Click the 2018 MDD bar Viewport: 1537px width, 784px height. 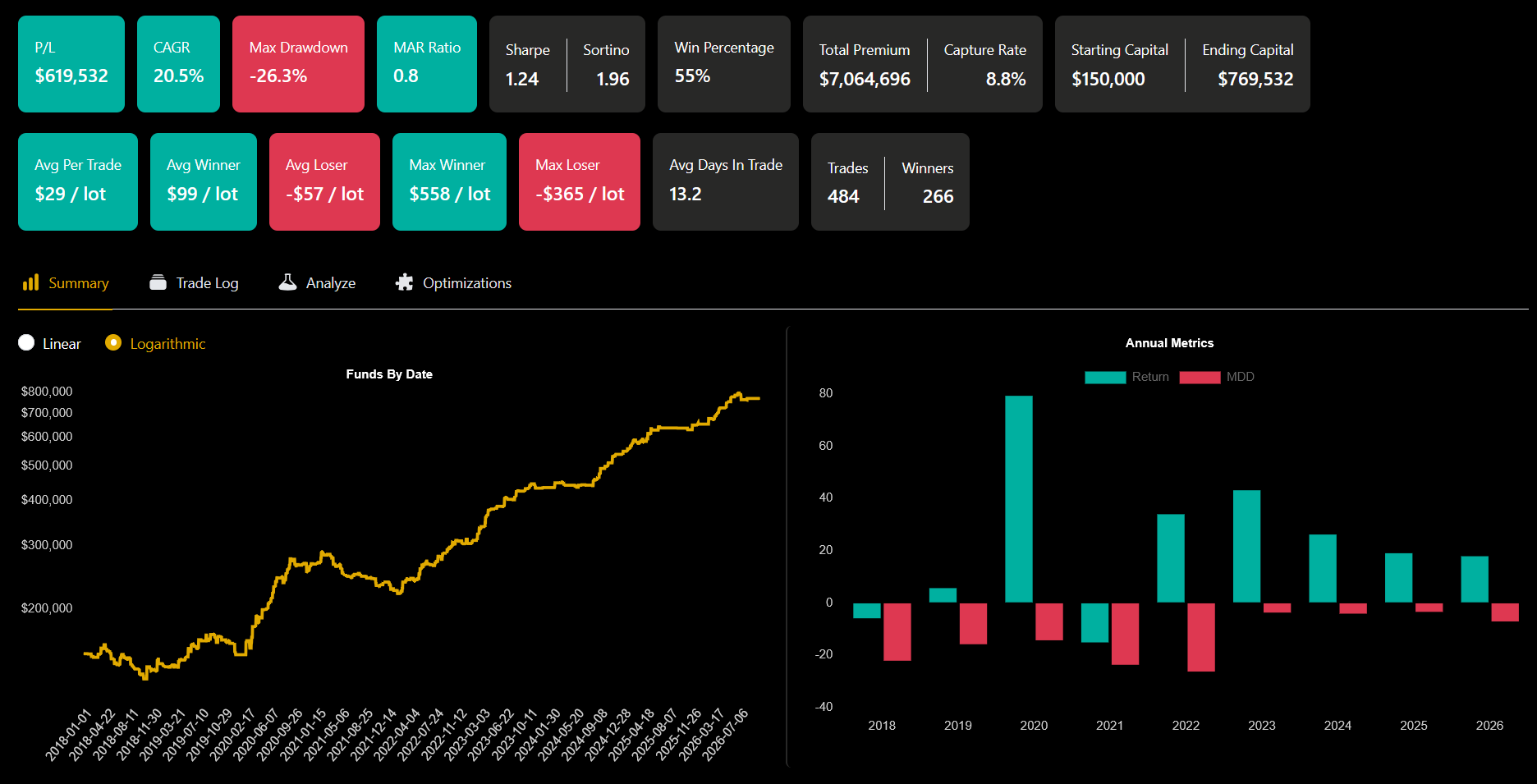[x=897, y=632]
